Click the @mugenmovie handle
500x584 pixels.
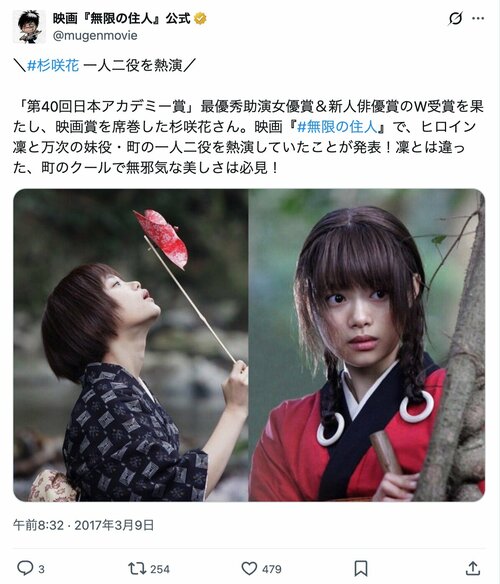[95, 35]
